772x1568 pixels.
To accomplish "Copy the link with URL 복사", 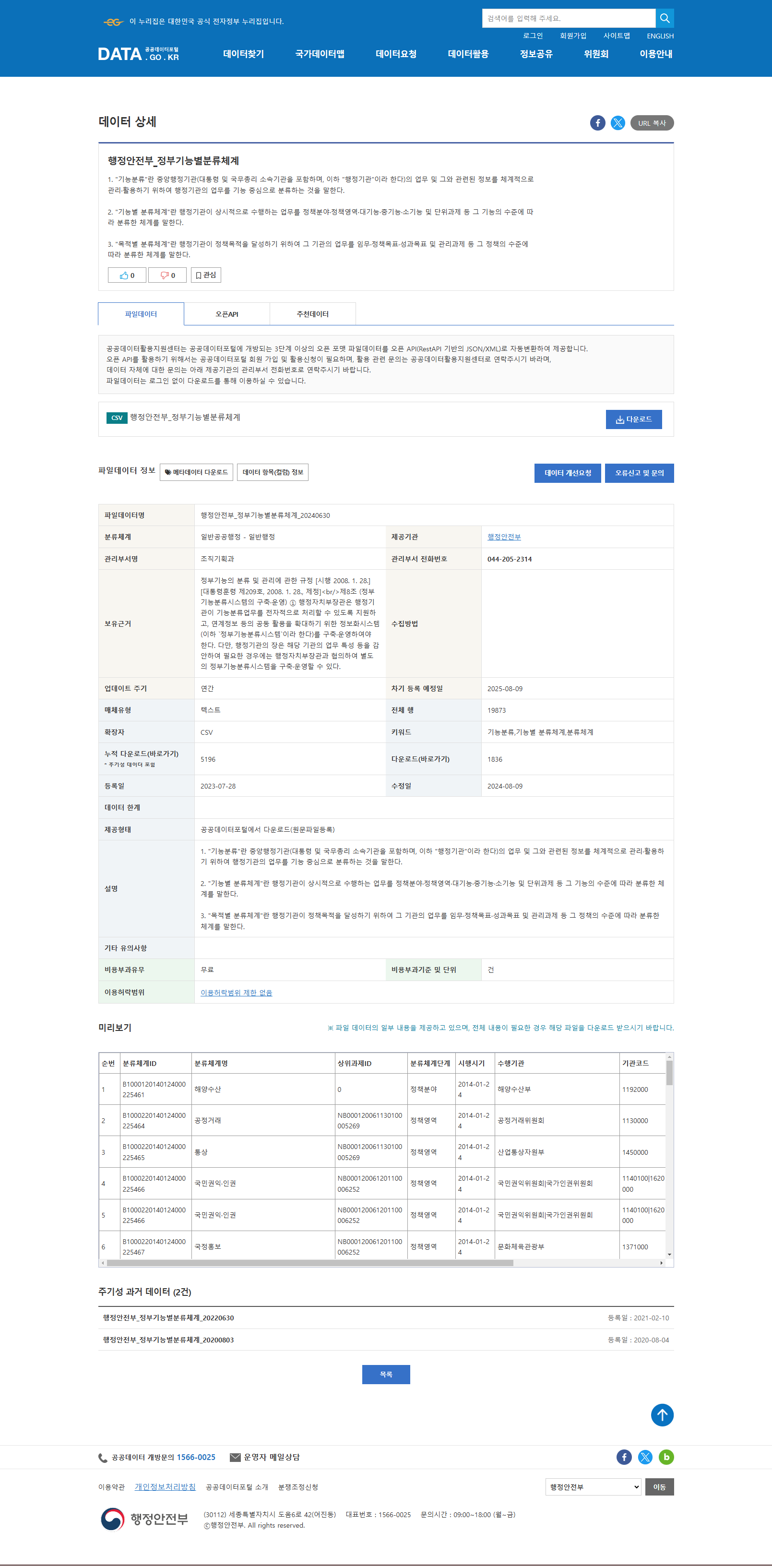I will coord(652,123).
